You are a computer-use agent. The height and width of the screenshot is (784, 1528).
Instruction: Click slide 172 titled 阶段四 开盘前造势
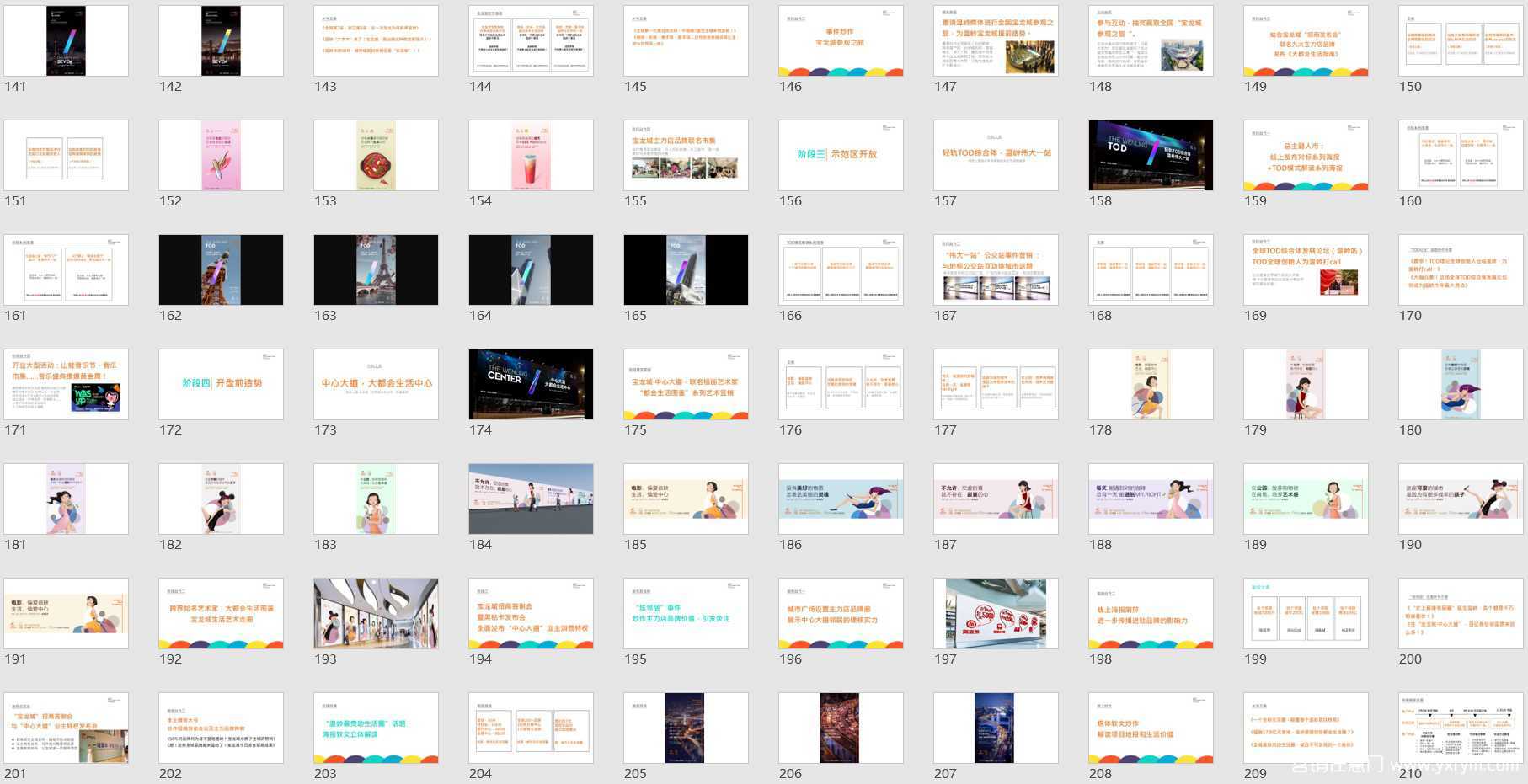point(221,385)
